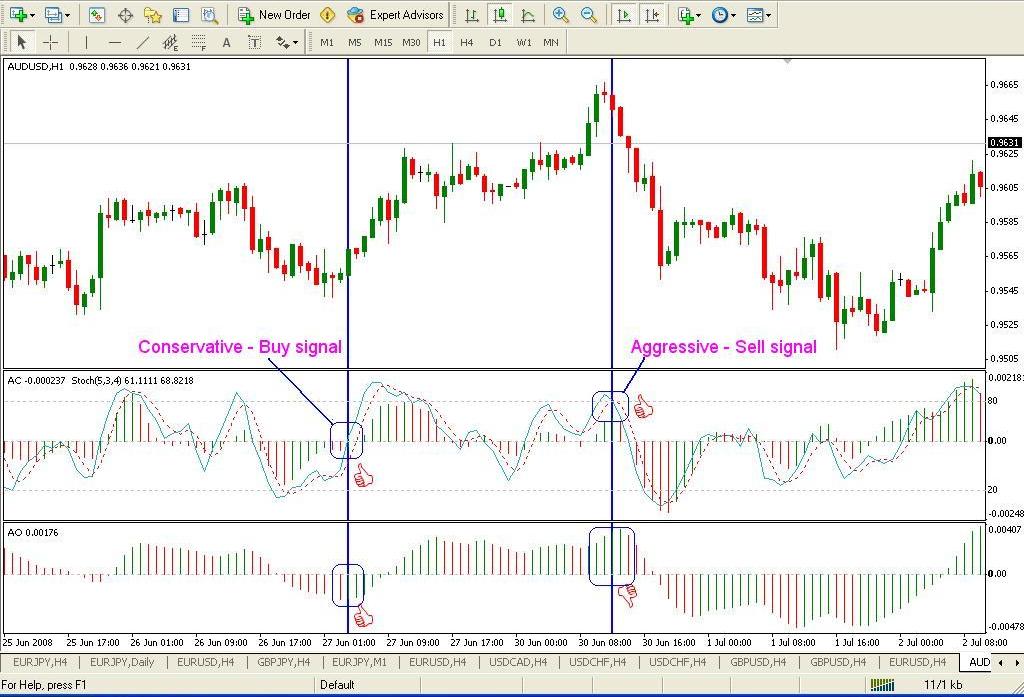
Task: Select the vertical line drawing tool
Action: point(87,42)
